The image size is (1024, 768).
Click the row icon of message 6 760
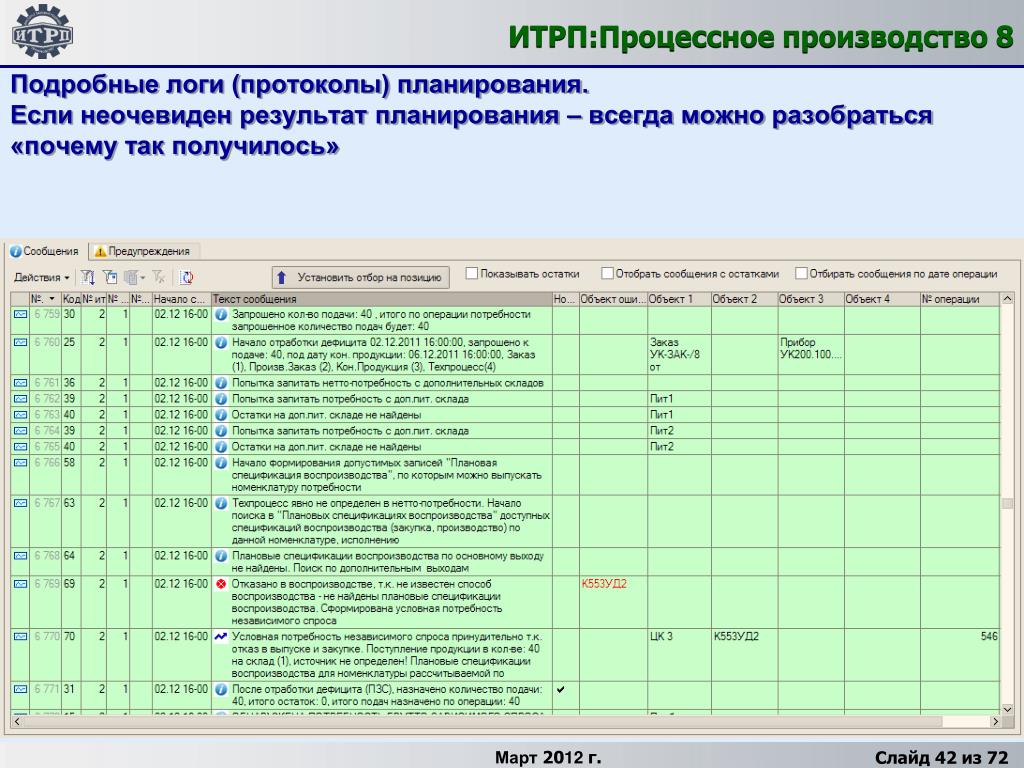(x=20, y=342)
